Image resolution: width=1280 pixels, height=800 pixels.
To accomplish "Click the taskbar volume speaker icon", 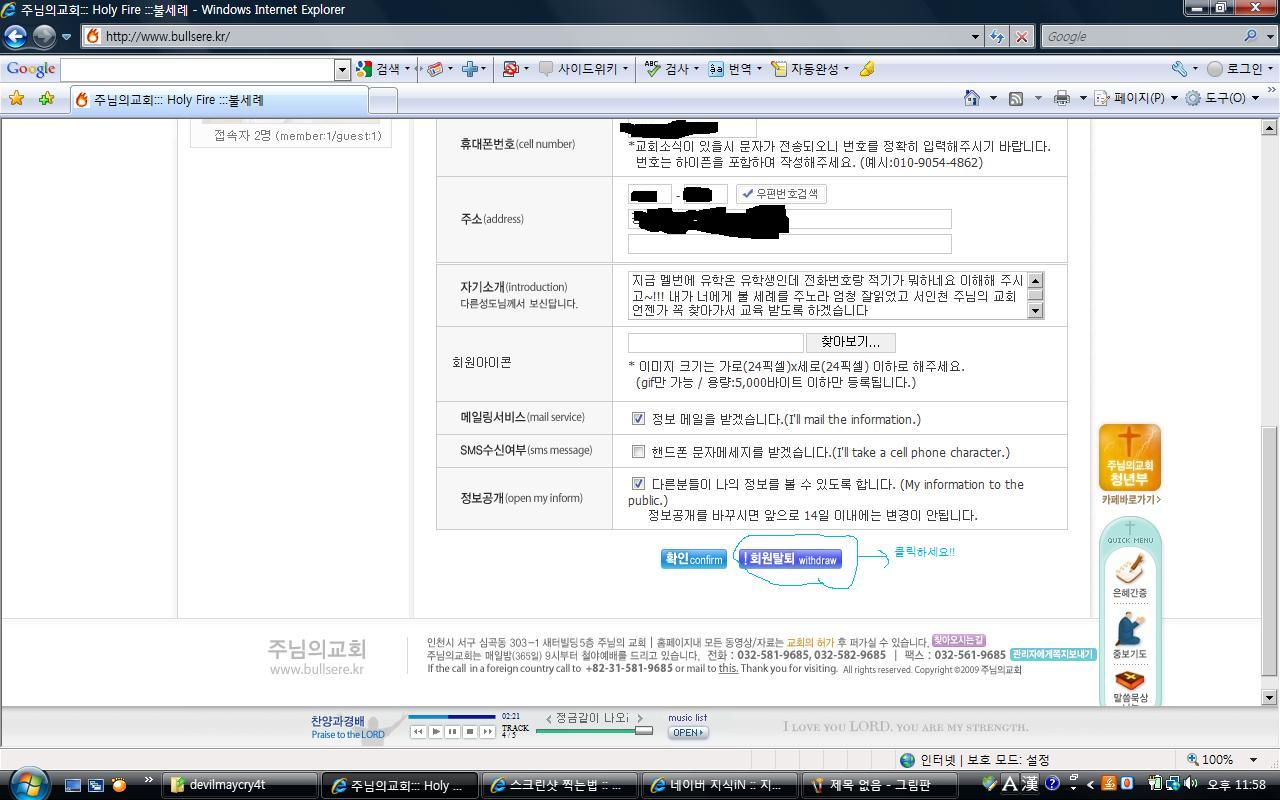I will 1190,784.
